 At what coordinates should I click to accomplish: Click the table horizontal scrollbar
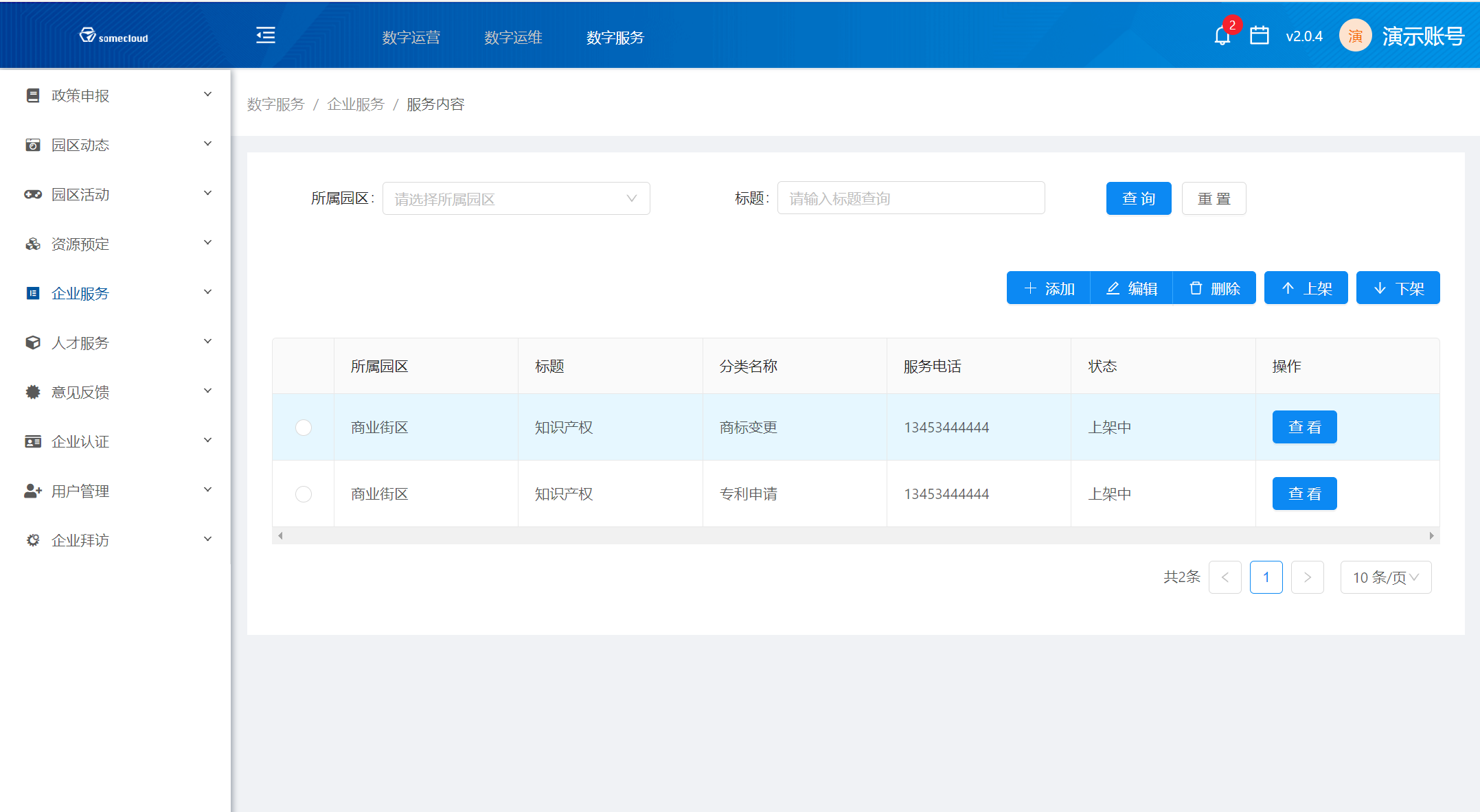coord(856,535)
